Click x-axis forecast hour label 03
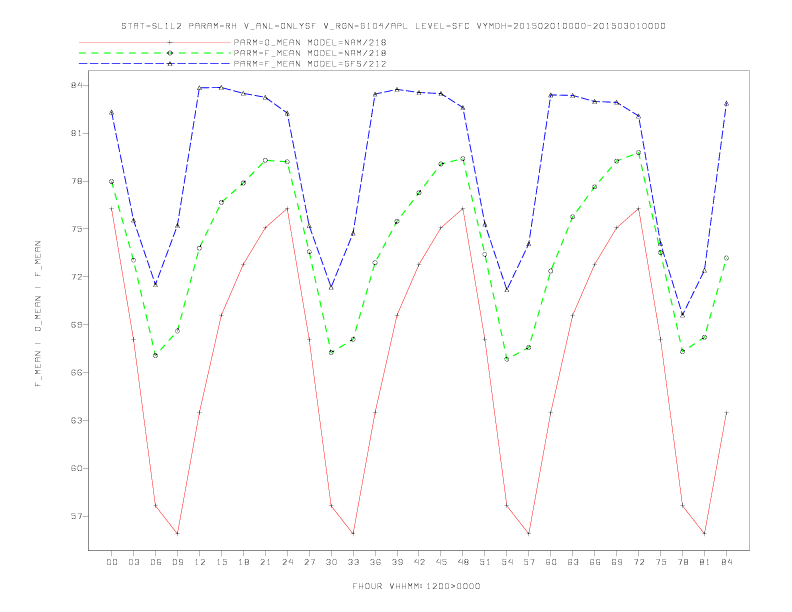This screenshot has height=612, width=792. click(134, 562)
